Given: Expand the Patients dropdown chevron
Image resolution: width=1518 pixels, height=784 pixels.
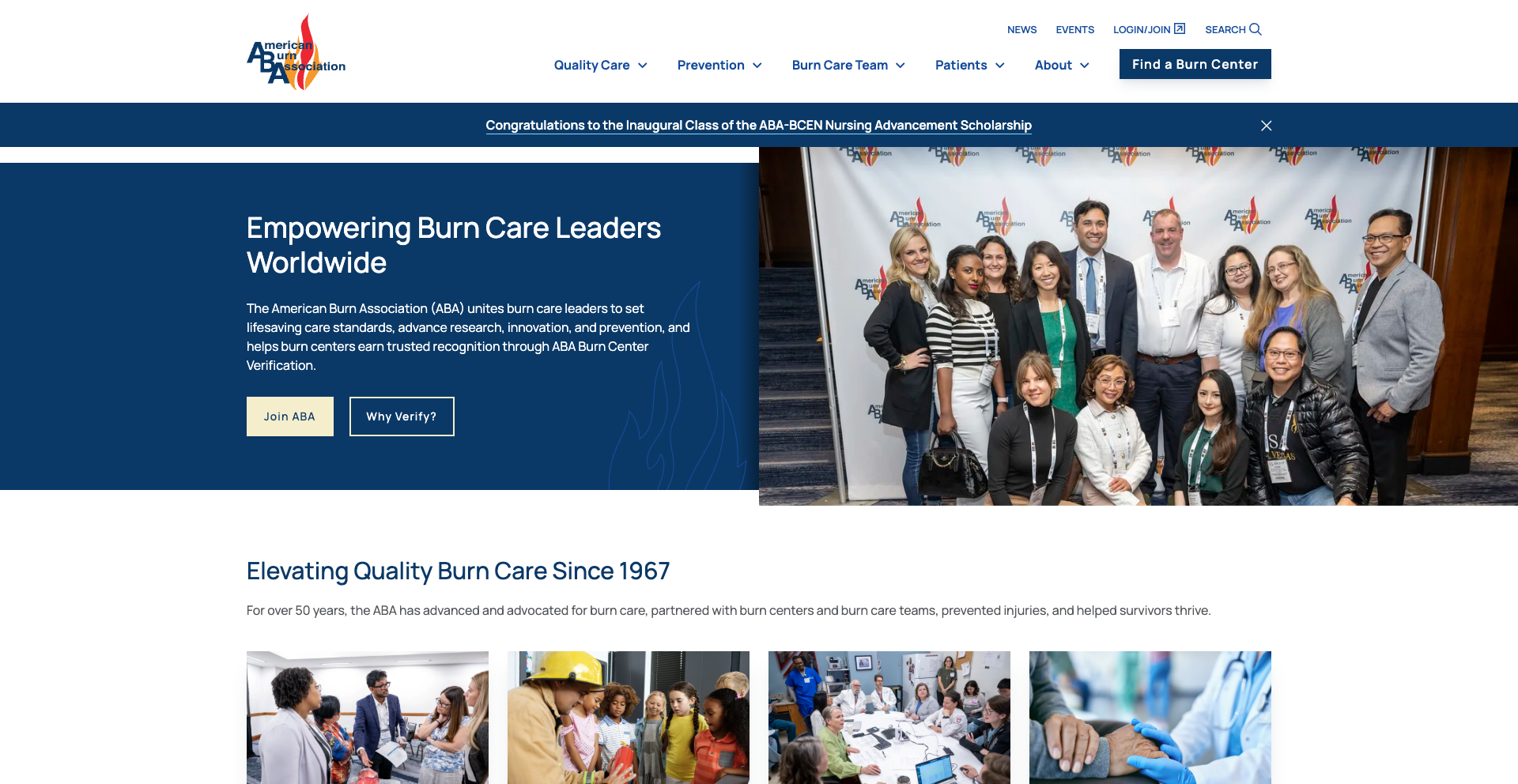Looking at the screenshot, I should tap(1000, 66).
